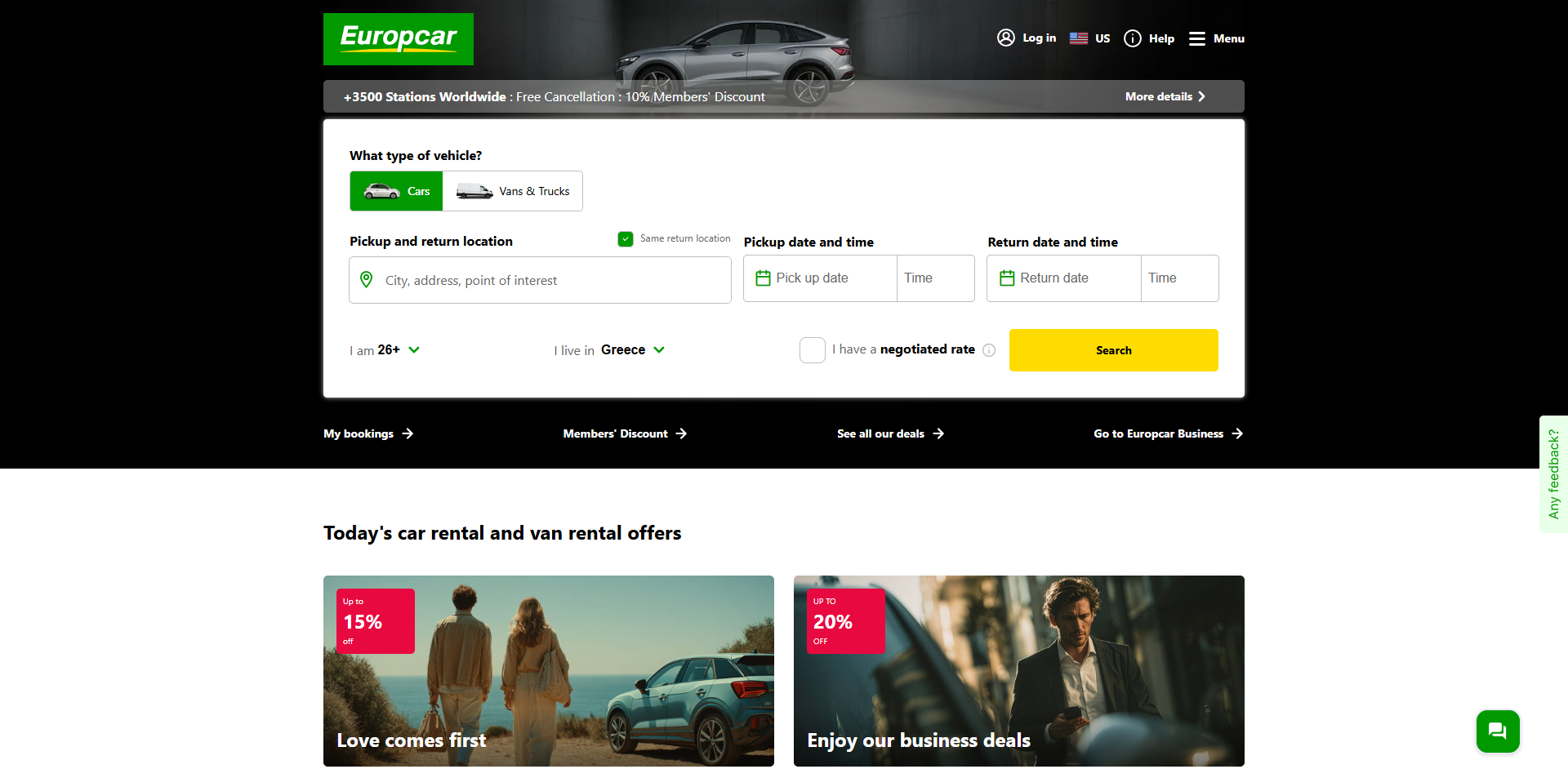The height and width of the screenshot is (778, 1568).
Task: Go to Europcar Business link
Action: (1169, 433)
